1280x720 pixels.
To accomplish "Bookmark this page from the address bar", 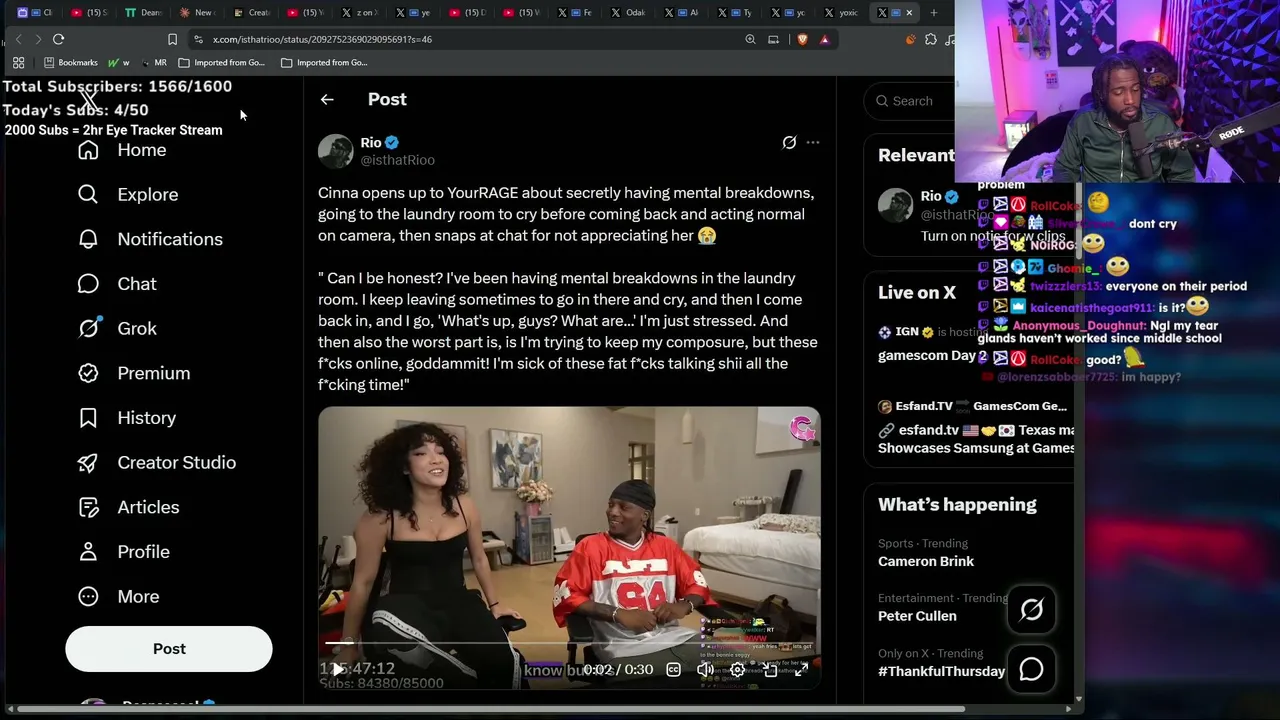I will click(x=172, y=39).
